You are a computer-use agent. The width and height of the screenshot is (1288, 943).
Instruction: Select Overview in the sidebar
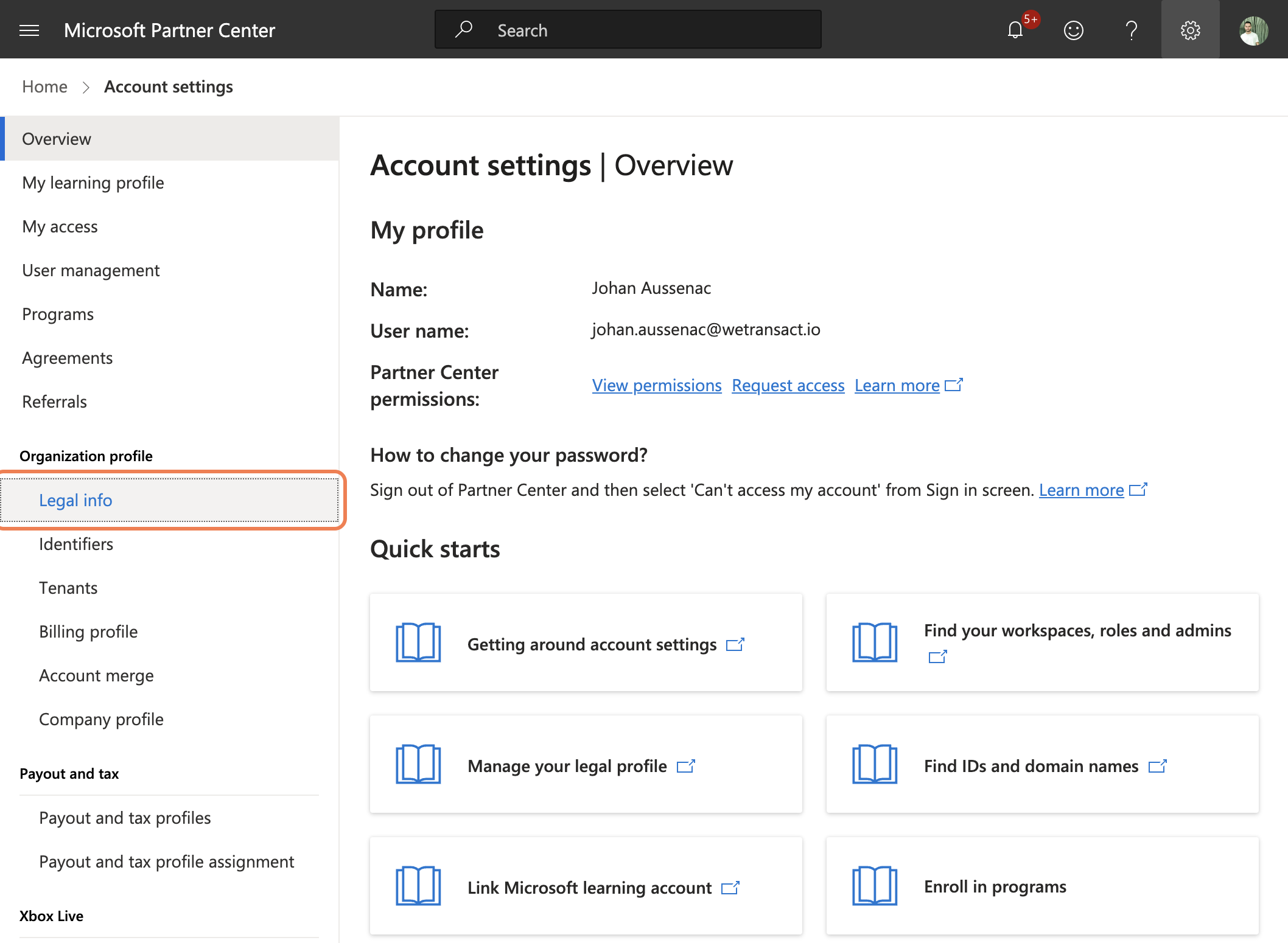pos(170,139)
